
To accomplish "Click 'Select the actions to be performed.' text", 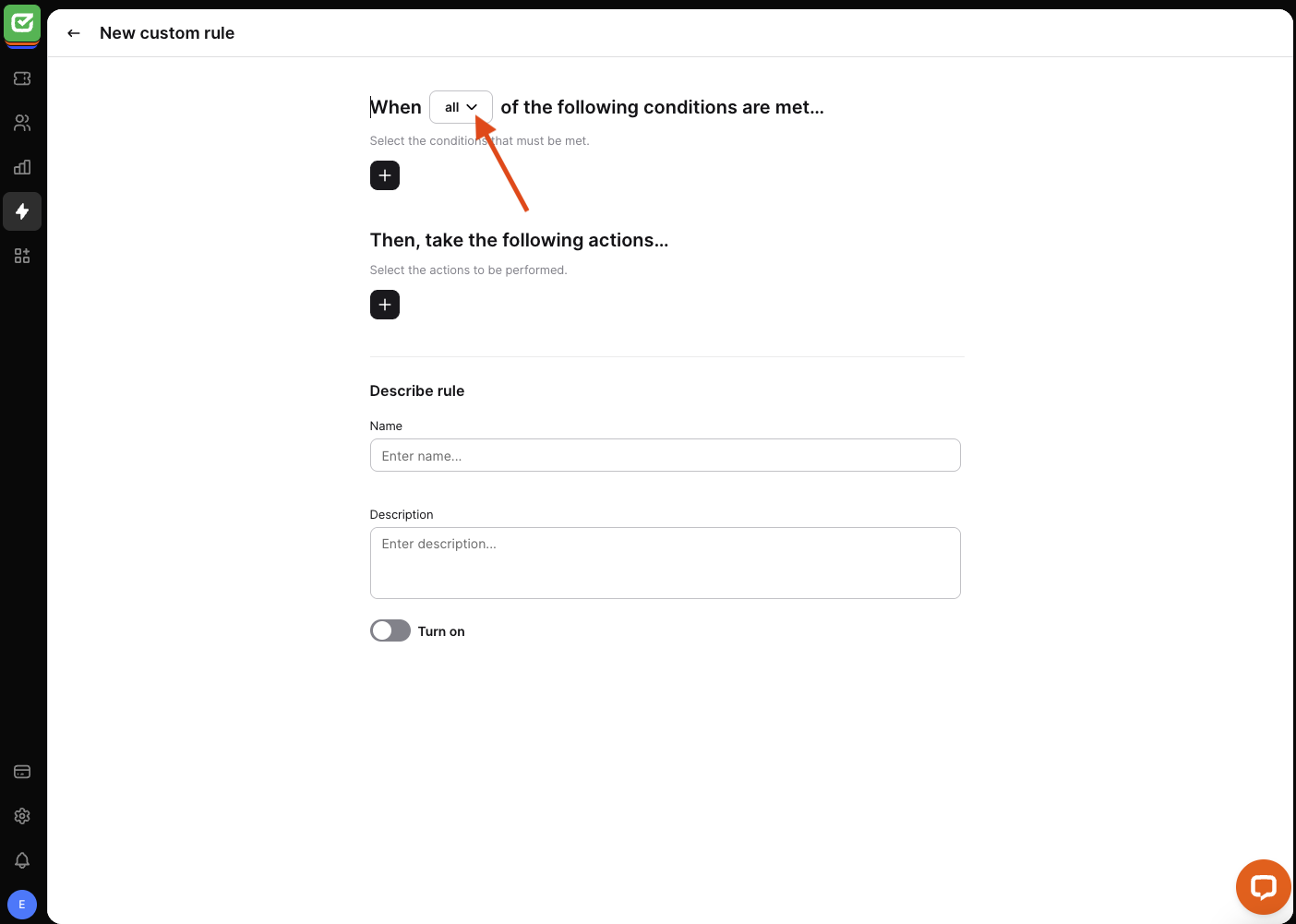I will point(469,270).
